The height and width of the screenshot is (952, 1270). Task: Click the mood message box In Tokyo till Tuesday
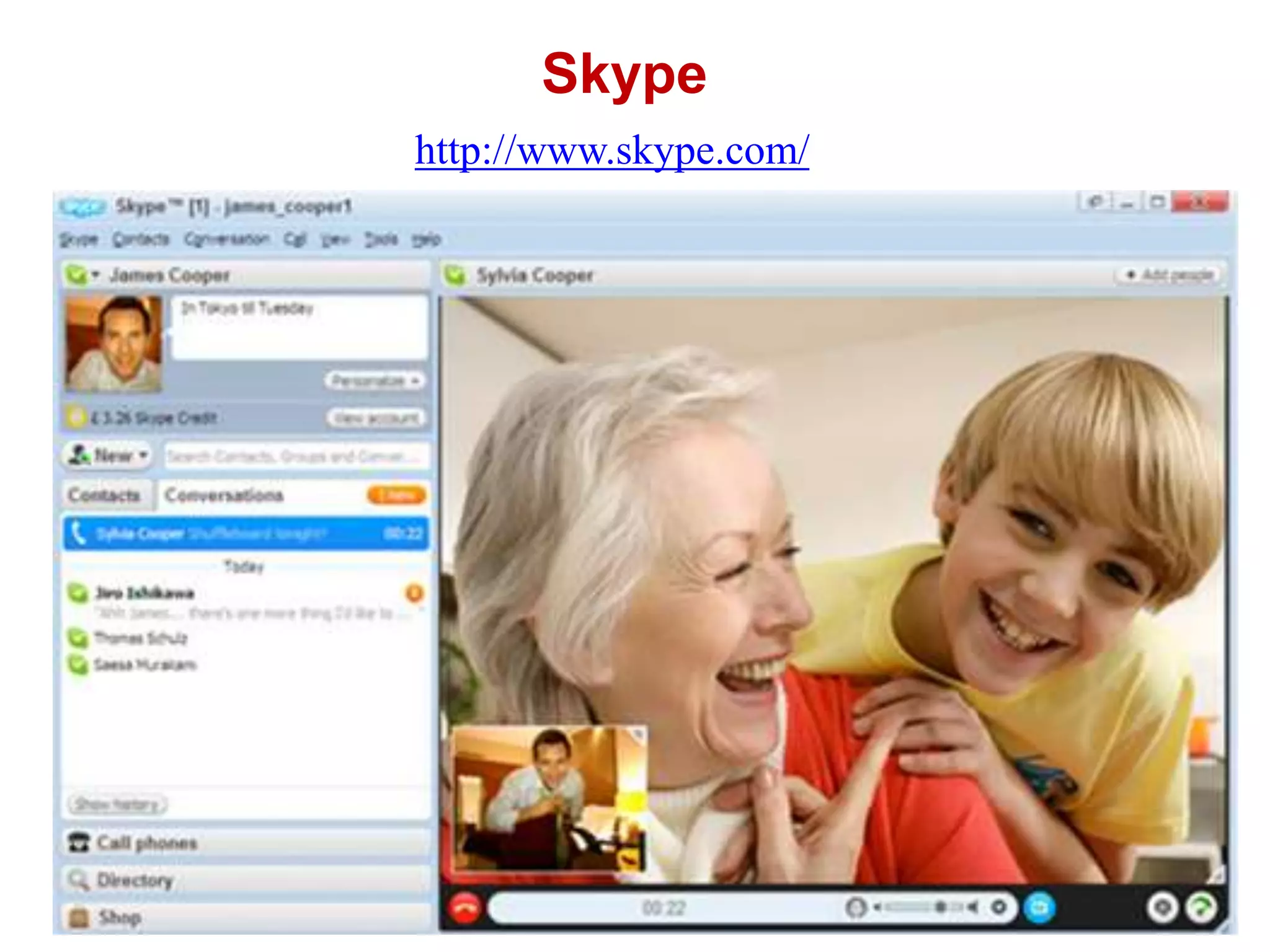pos(300,327)
